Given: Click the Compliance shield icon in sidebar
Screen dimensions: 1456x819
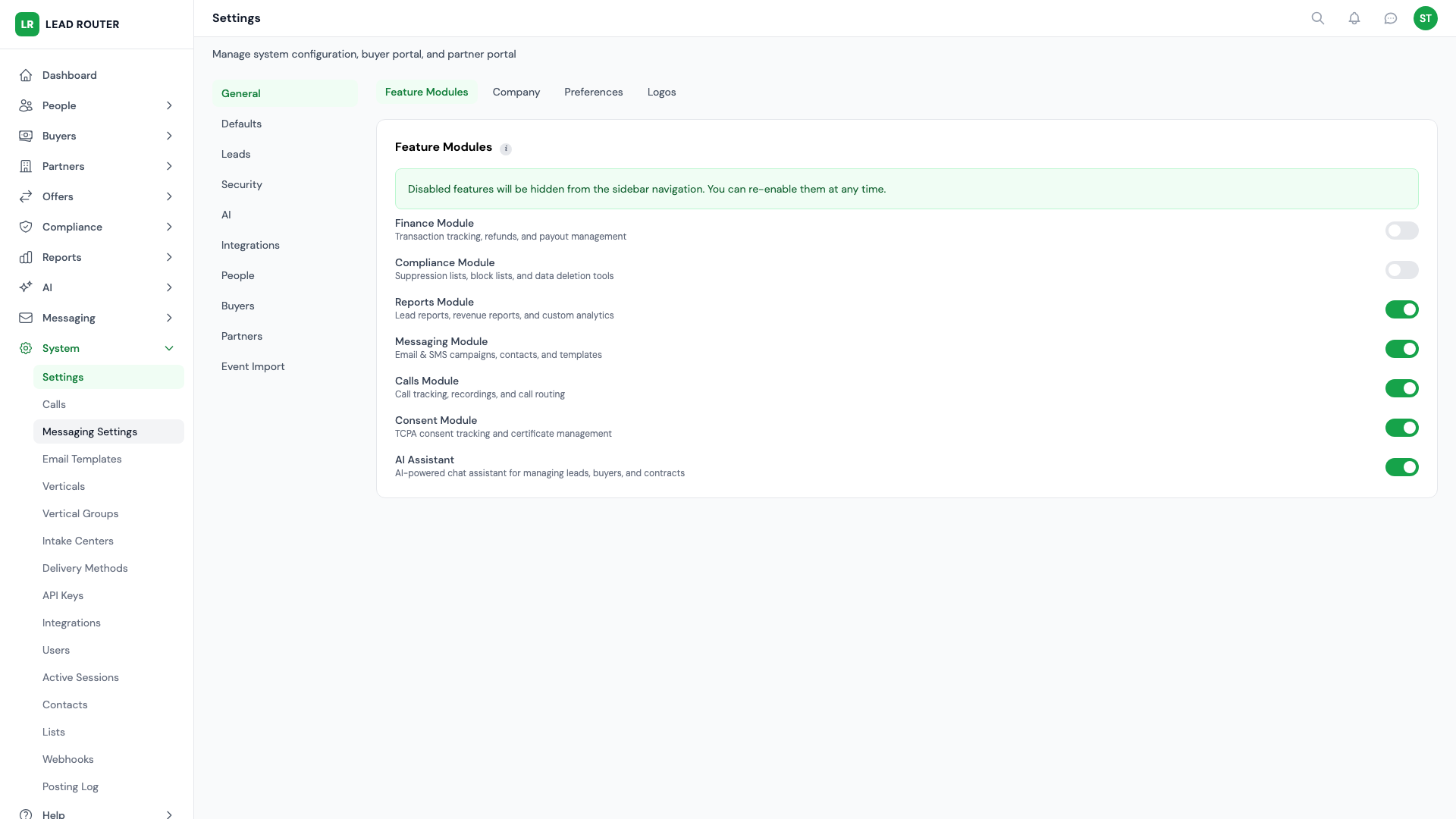Looking at the screenshot, I should [26, 227].
